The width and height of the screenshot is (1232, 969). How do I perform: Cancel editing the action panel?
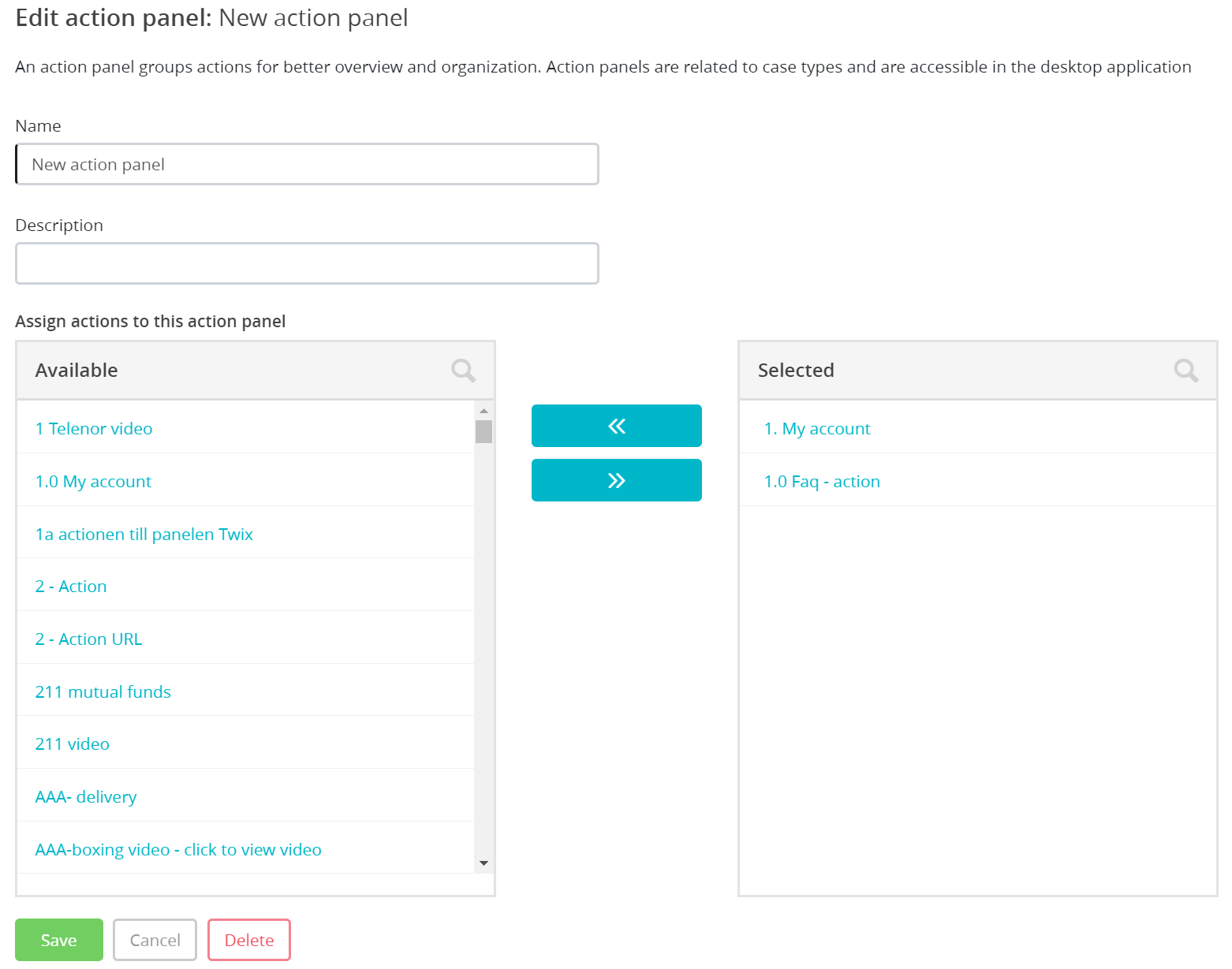coord(155,940)
